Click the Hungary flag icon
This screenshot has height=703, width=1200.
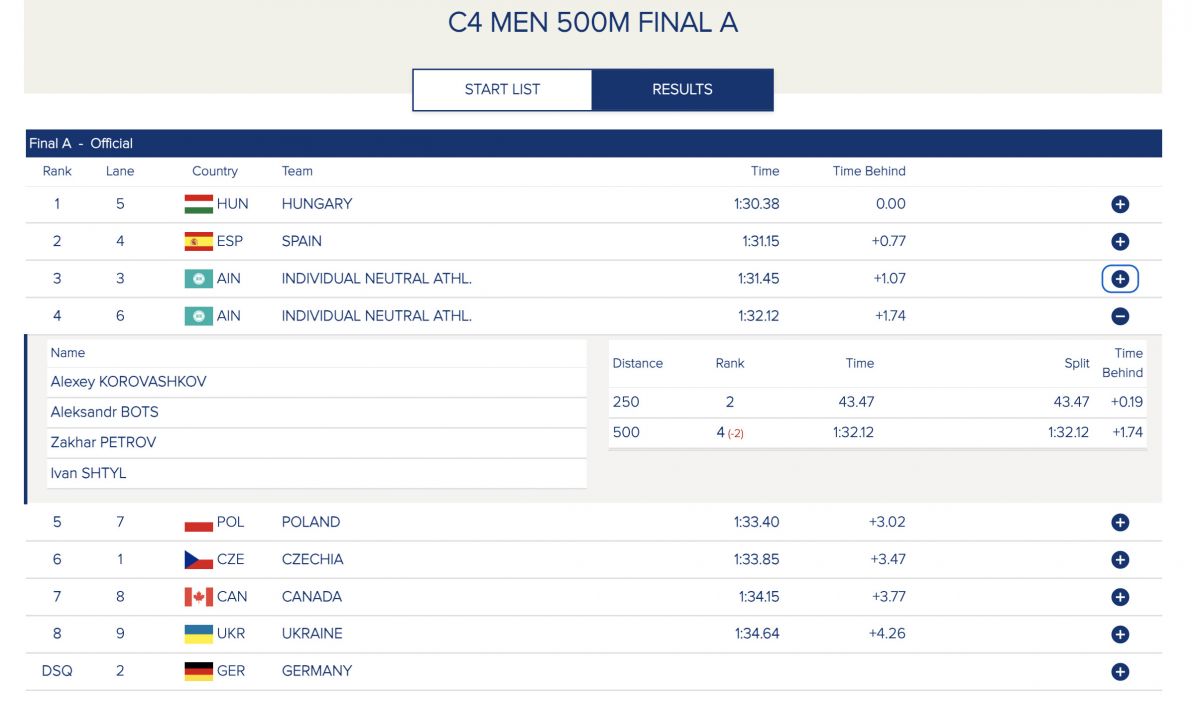click(x=199, y=204)
